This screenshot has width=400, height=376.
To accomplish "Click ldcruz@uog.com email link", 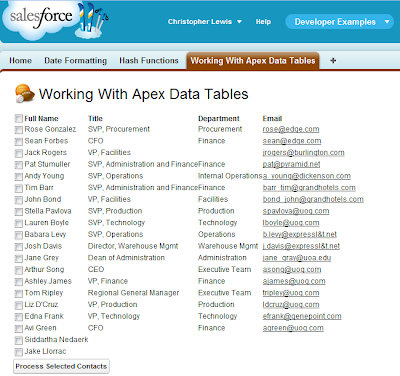I will point(291,304).
